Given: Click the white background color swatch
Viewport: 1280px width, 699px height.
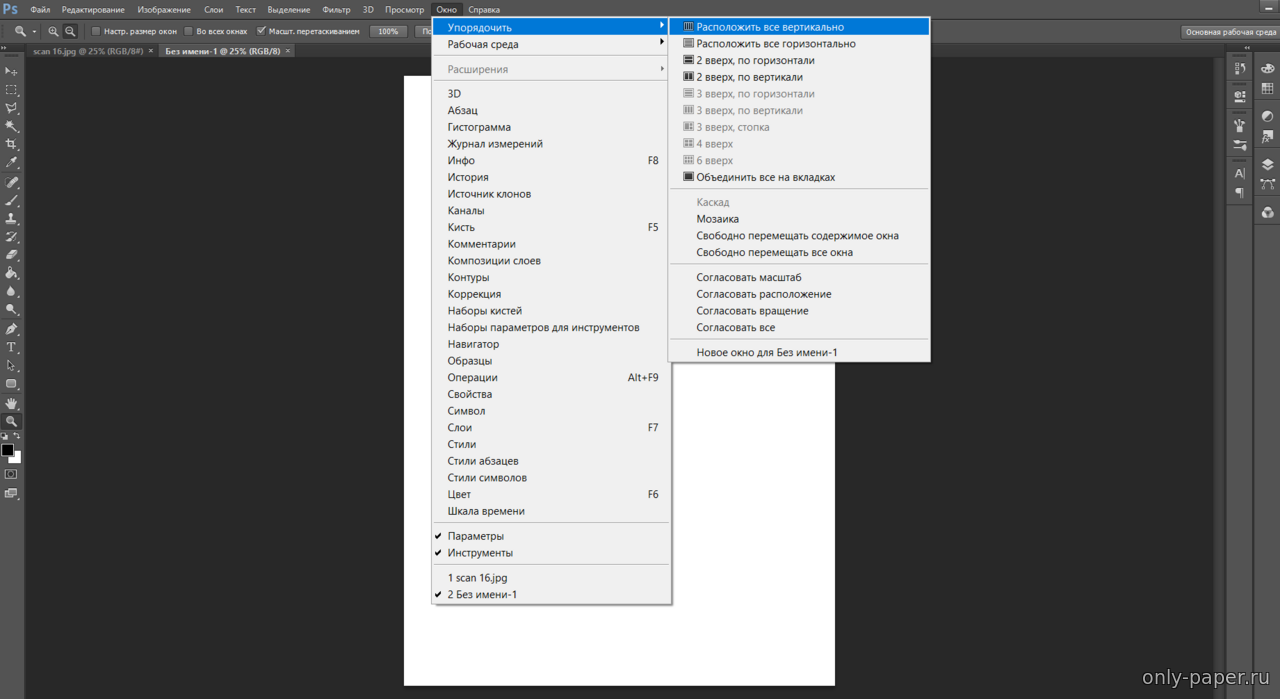Looking at the screenshot, I should pyautogui.click(x=17, y=459).
